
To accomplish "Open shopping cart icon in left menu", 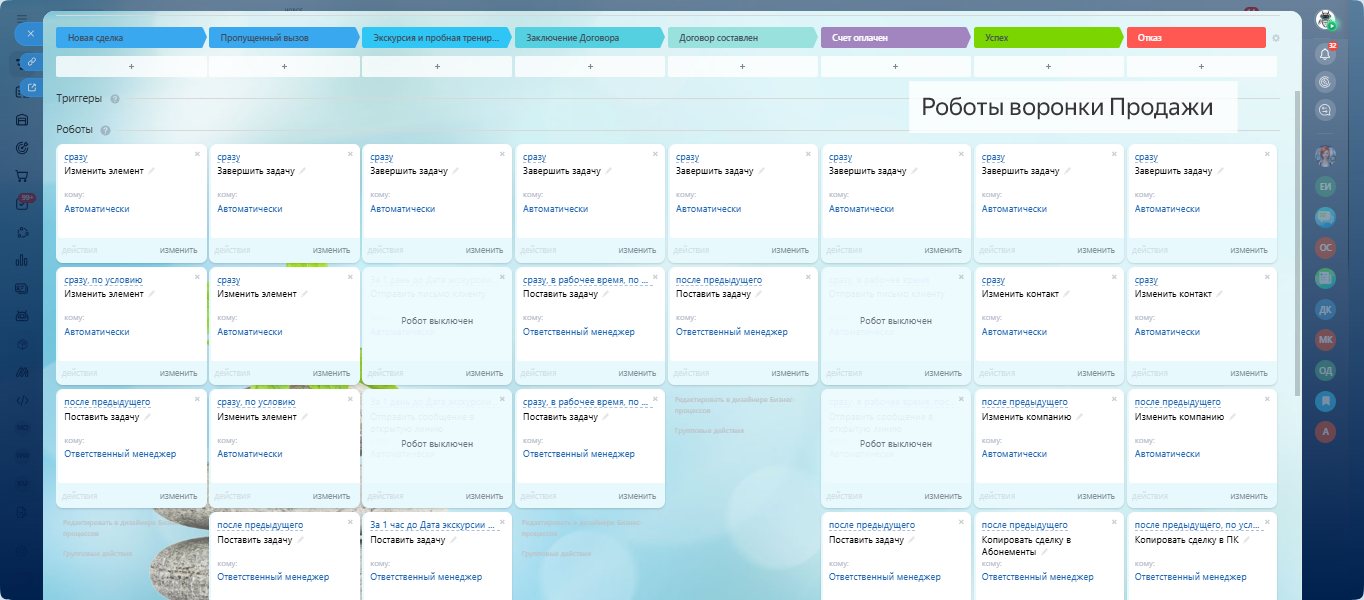I will click(x=22, y=176).
